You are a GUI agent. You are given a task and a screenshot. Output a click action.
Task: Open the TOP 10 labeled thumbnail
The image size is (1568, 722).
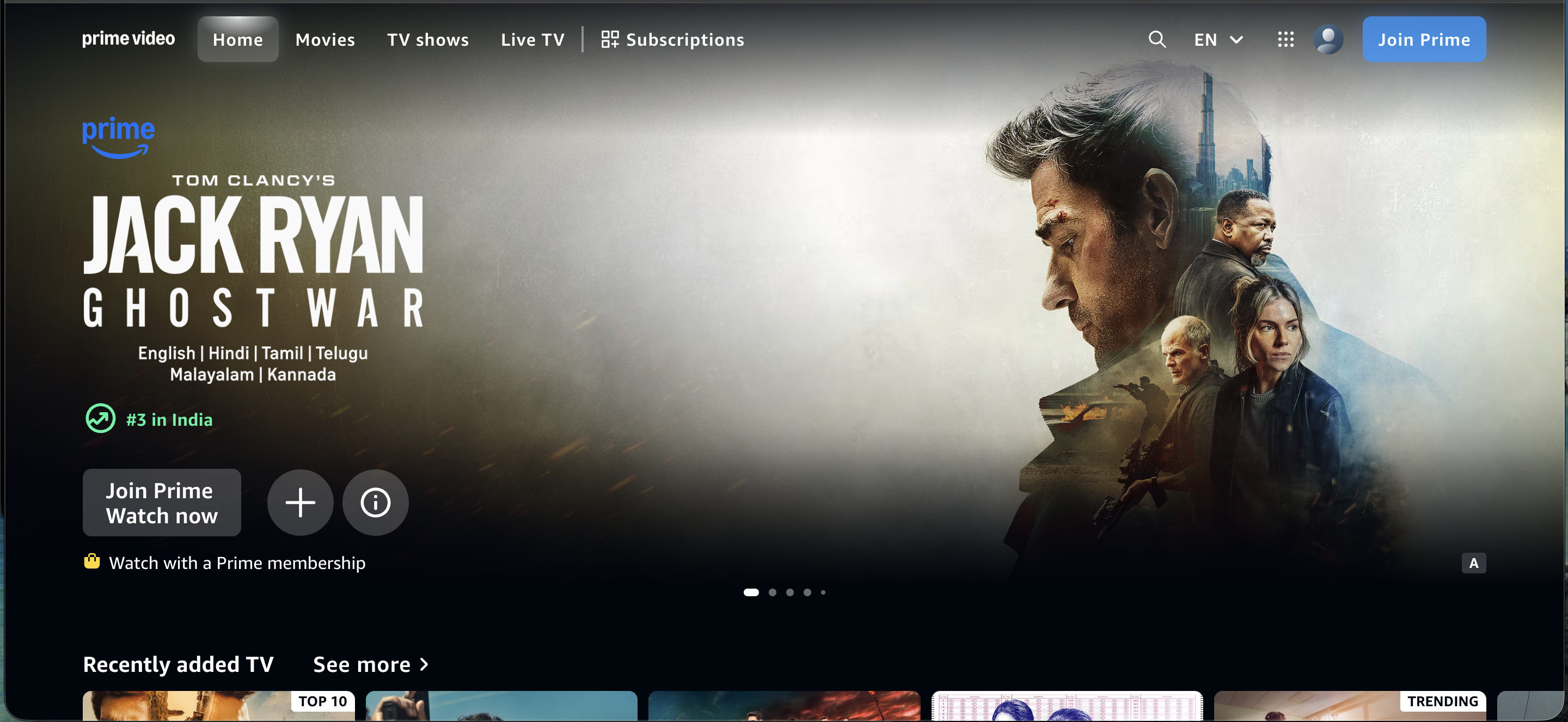(218, 706)
